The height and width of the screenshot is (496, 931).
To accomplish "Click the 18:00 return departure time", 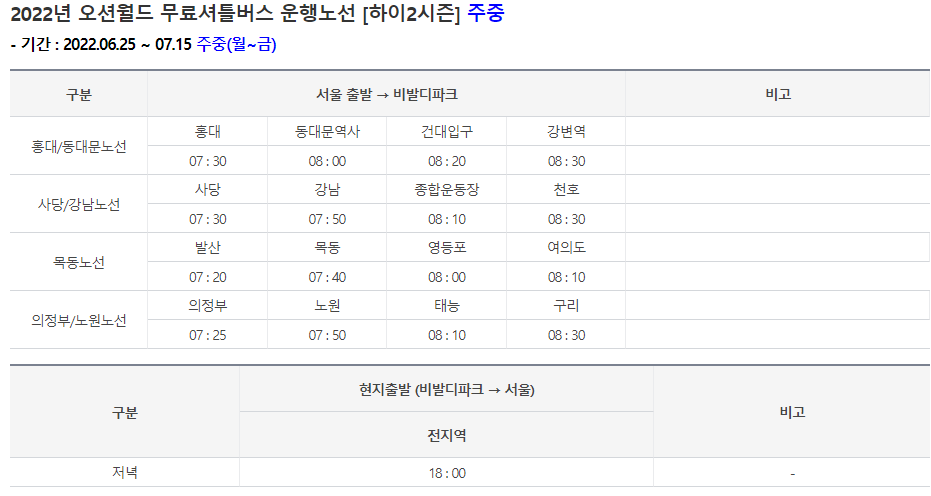I will coord(446,473).
